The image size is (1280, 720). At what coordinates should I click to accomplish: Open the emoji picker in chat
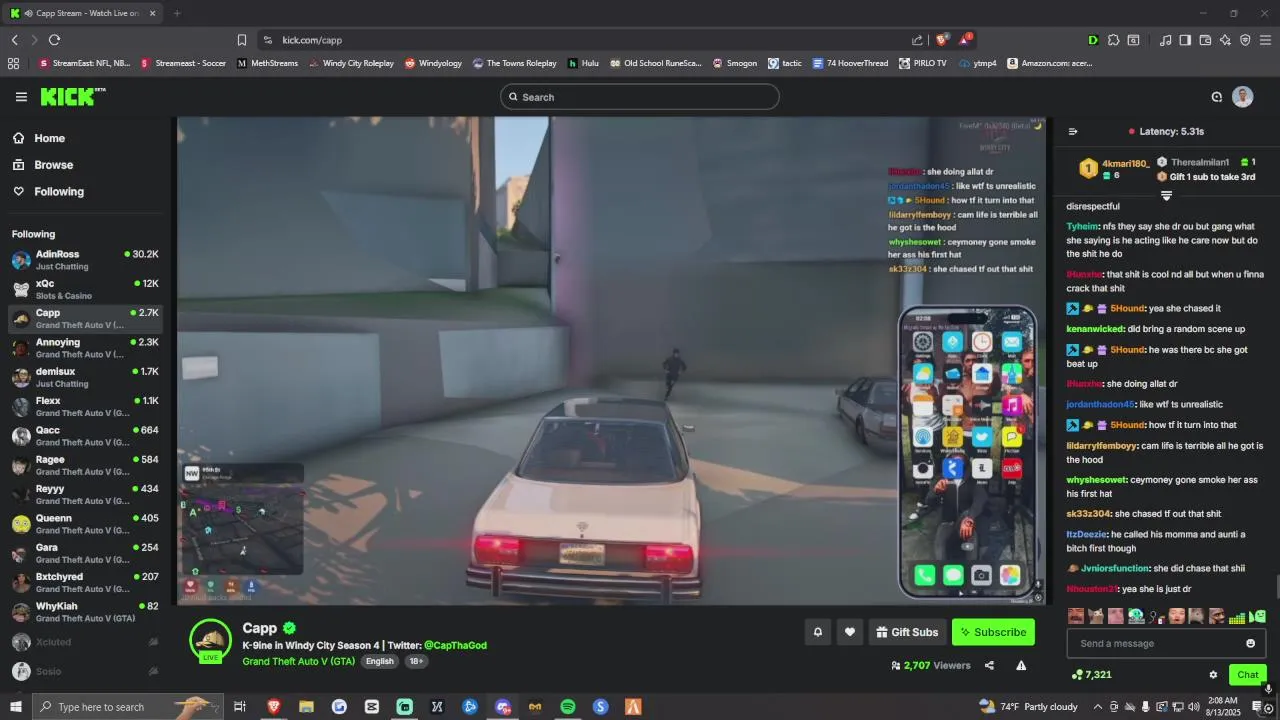[x=1250, y=643]
